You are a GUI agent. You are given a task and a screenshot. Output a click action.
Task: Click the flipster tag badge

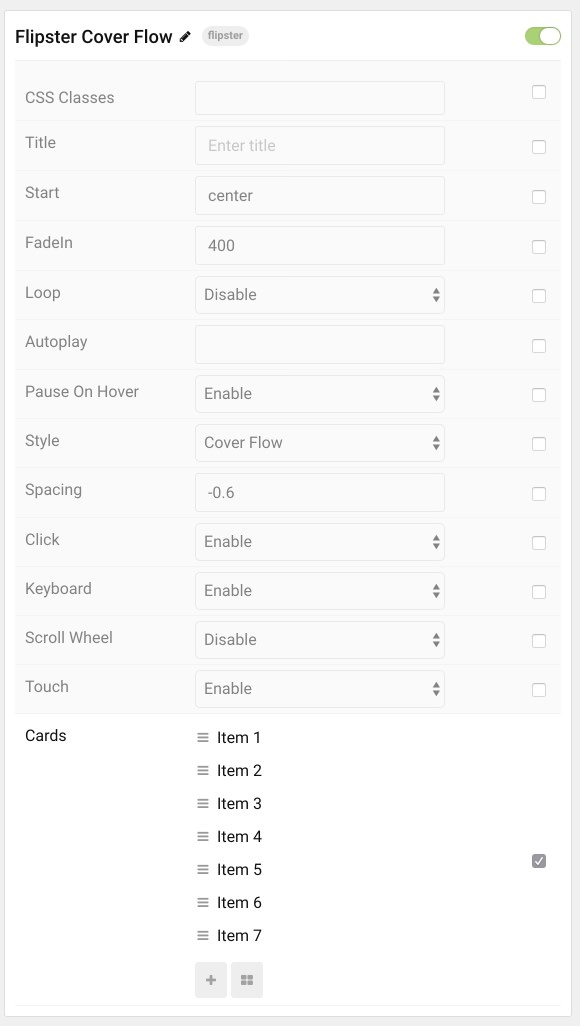point(225,36)
